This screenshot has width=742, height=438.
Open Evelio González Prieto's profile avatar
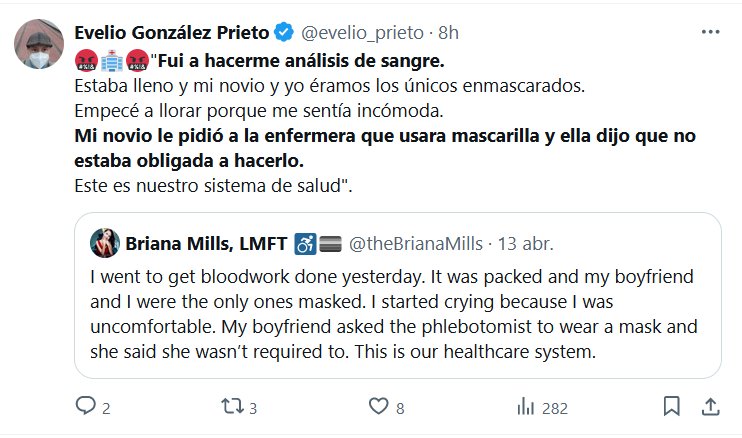37,42
